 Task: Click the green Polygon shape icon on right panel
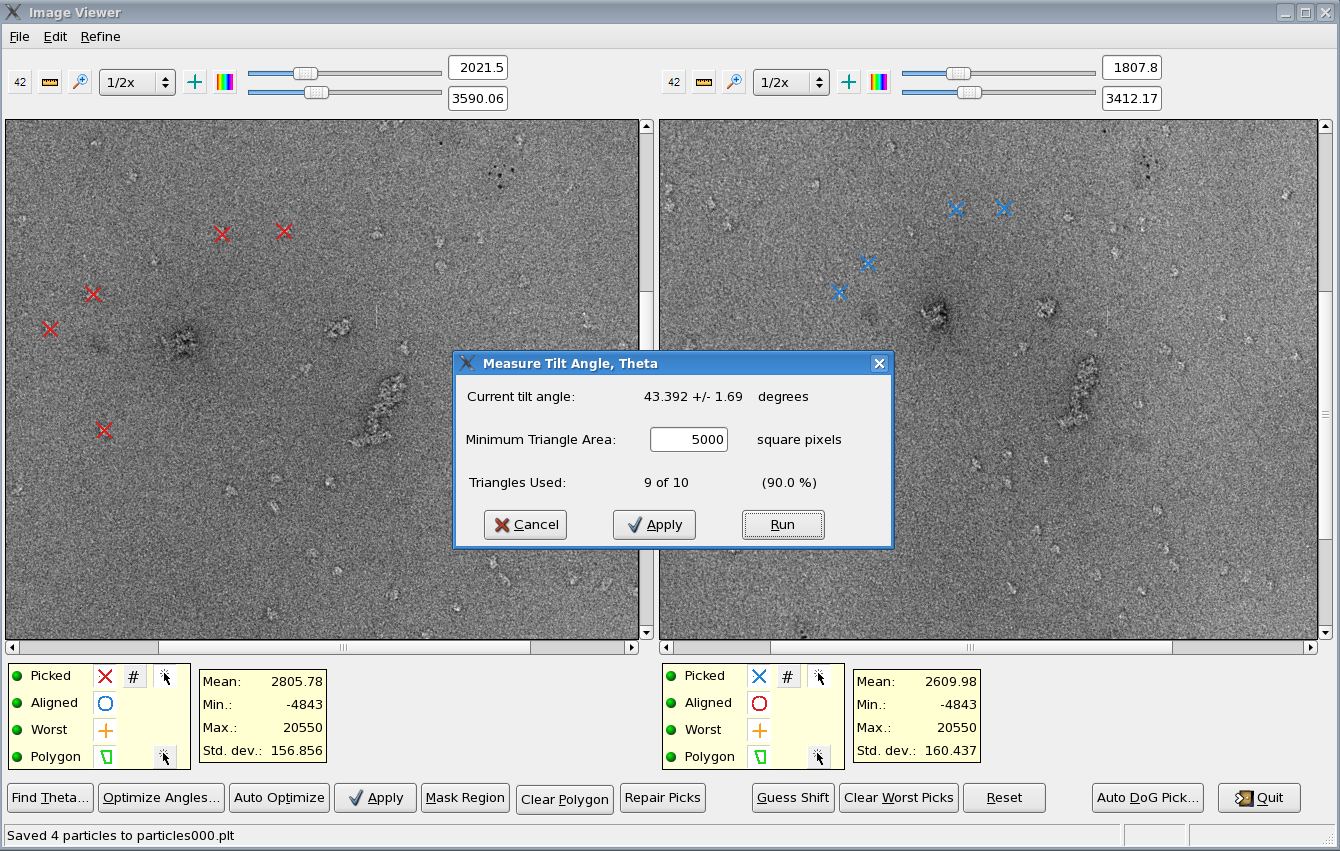760,757
